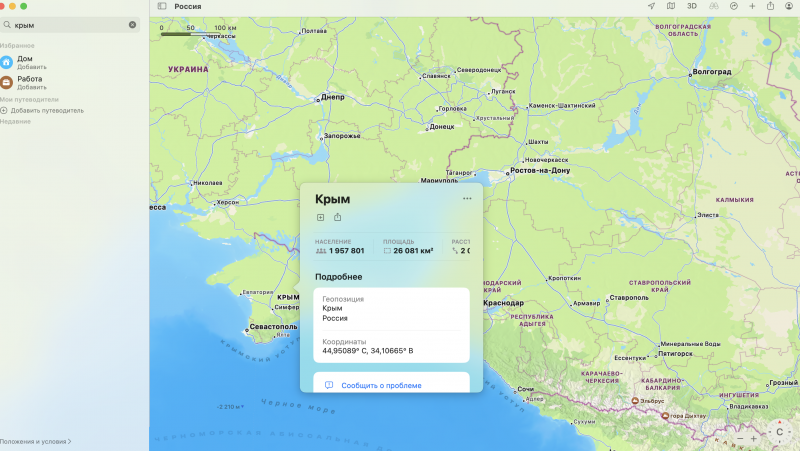The image size is (800, 451).
Task: Share the map from the top toolbar
Action: [771, 6]
